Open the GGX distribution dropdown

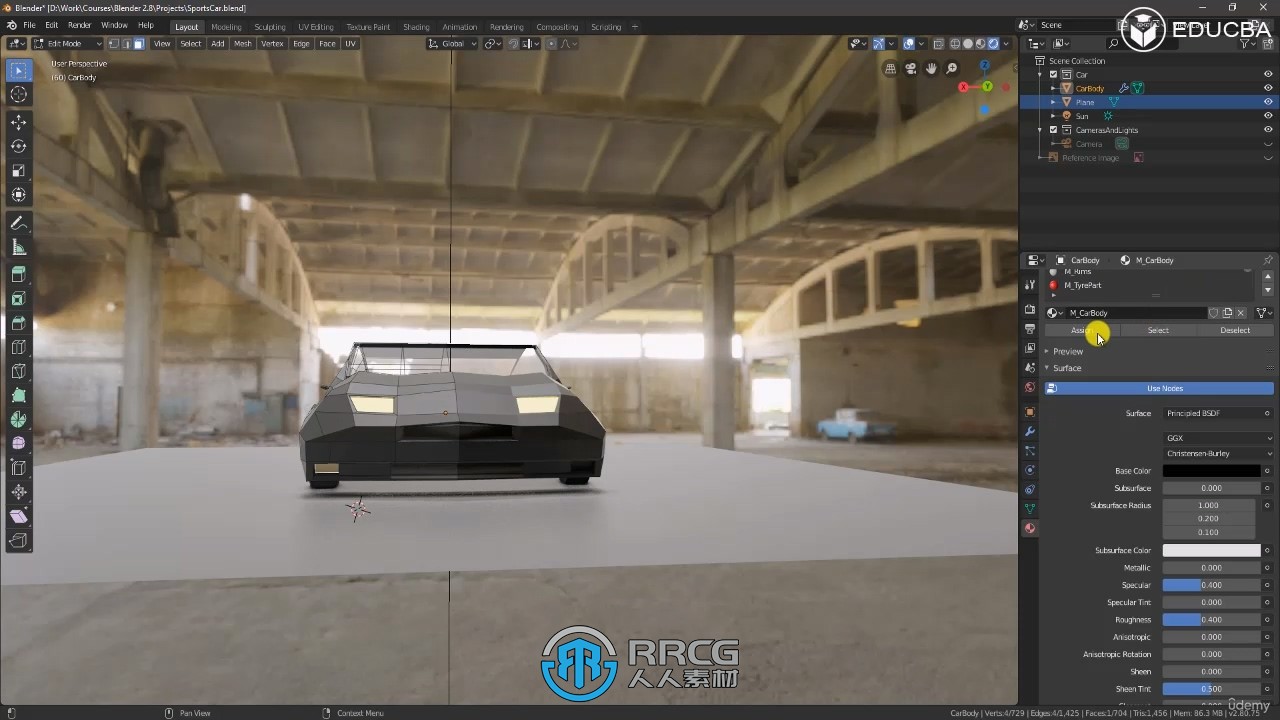point(1218,438)
